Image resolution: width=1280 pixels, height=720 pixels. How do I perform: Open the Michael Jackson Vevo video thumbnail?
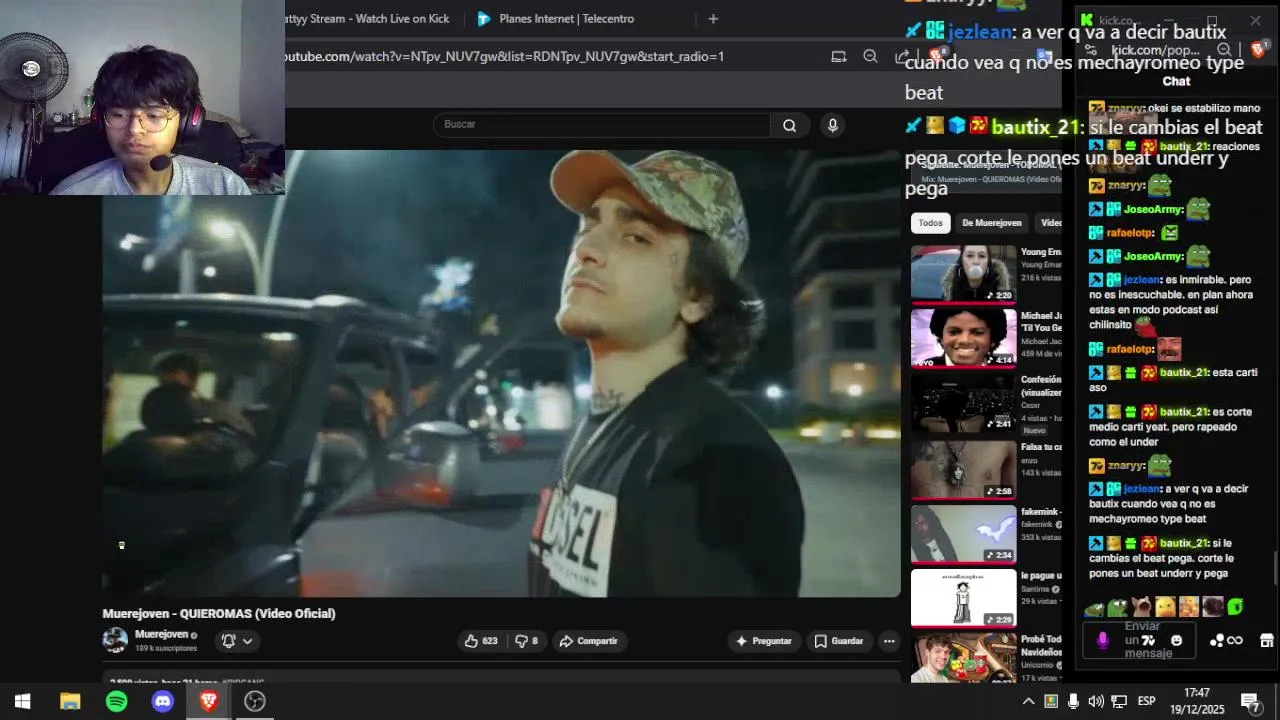[x=963, y=337]
